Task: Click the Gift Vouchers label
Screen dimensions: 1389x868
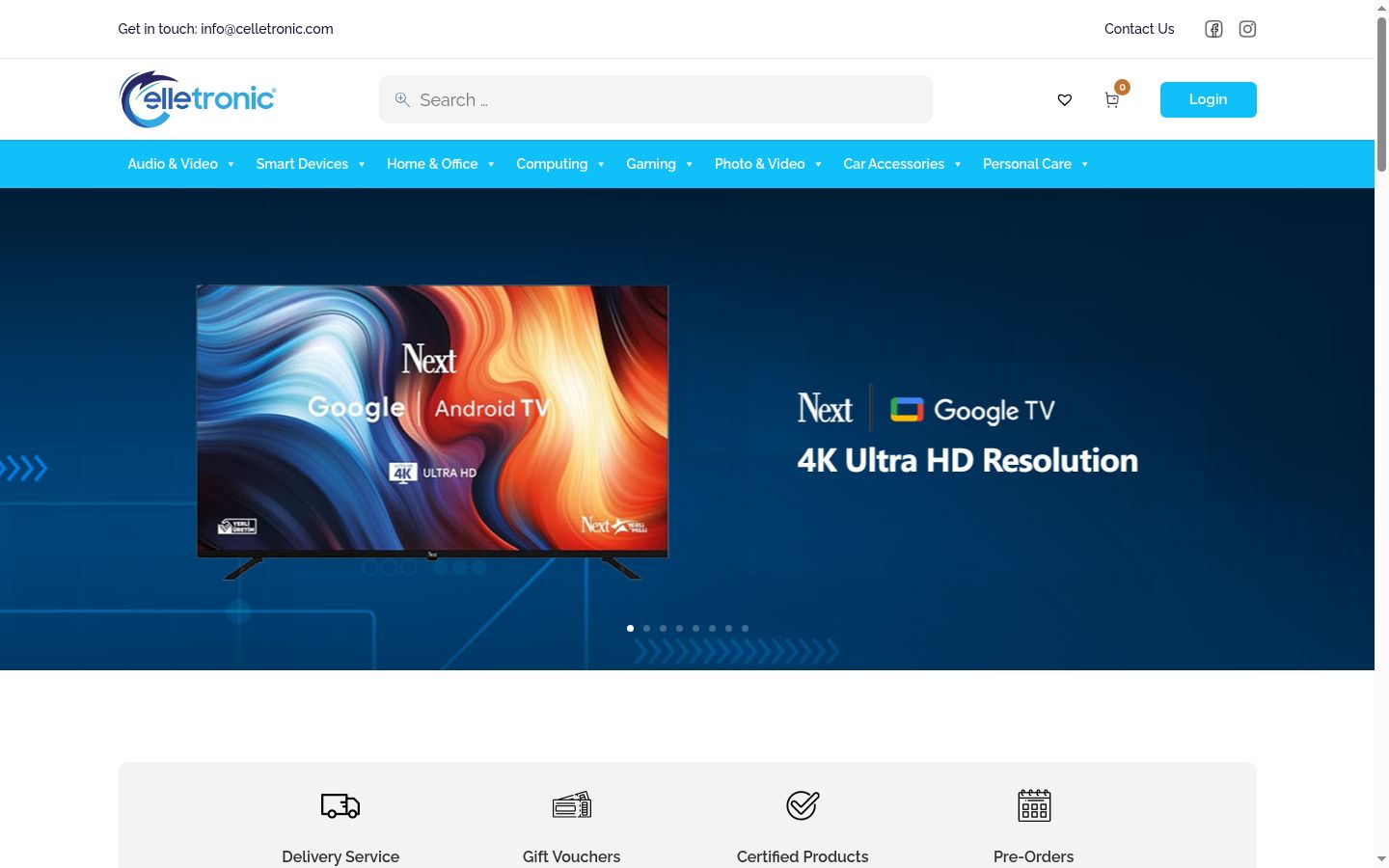Action: point(572,856)
